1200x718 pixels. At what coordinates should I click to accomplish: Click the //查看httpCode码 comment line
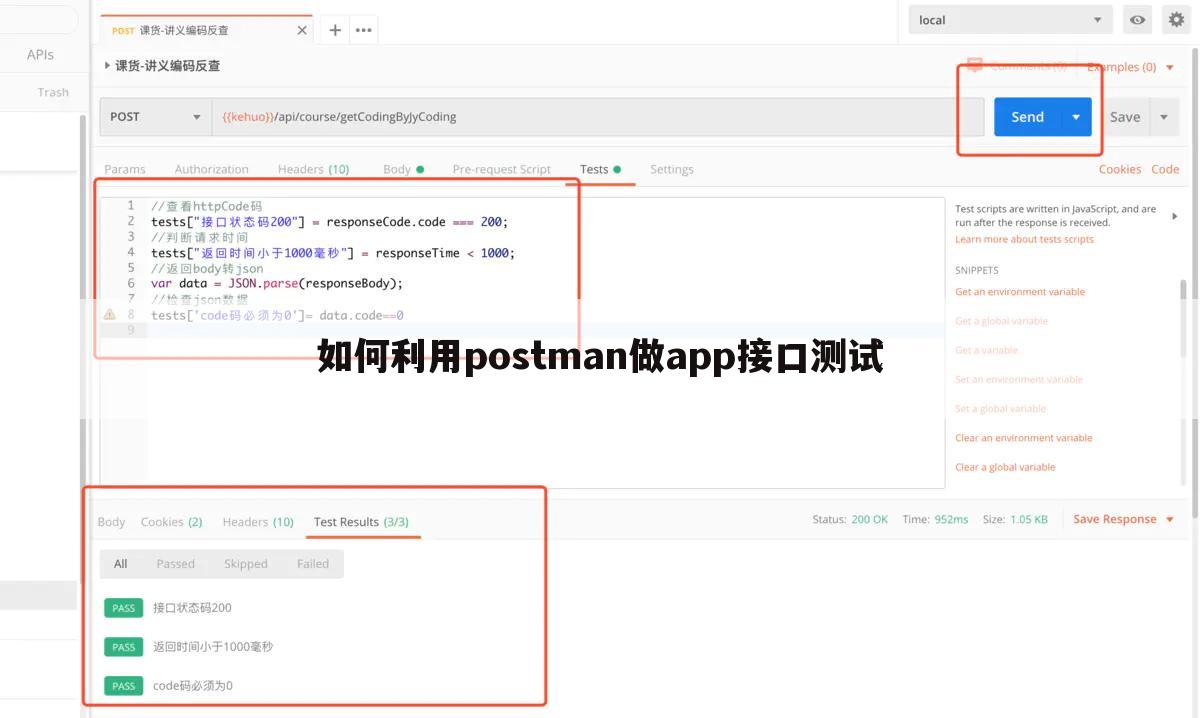[x=206, y=206]
